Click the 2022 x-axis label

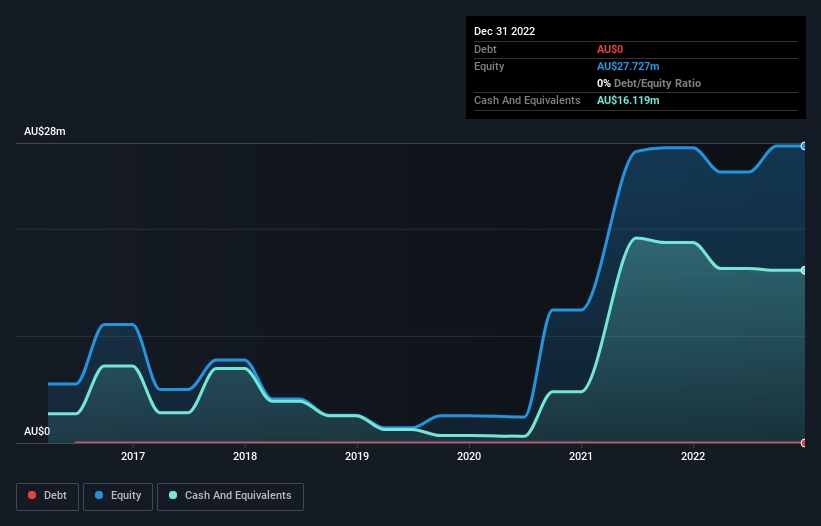693,456
